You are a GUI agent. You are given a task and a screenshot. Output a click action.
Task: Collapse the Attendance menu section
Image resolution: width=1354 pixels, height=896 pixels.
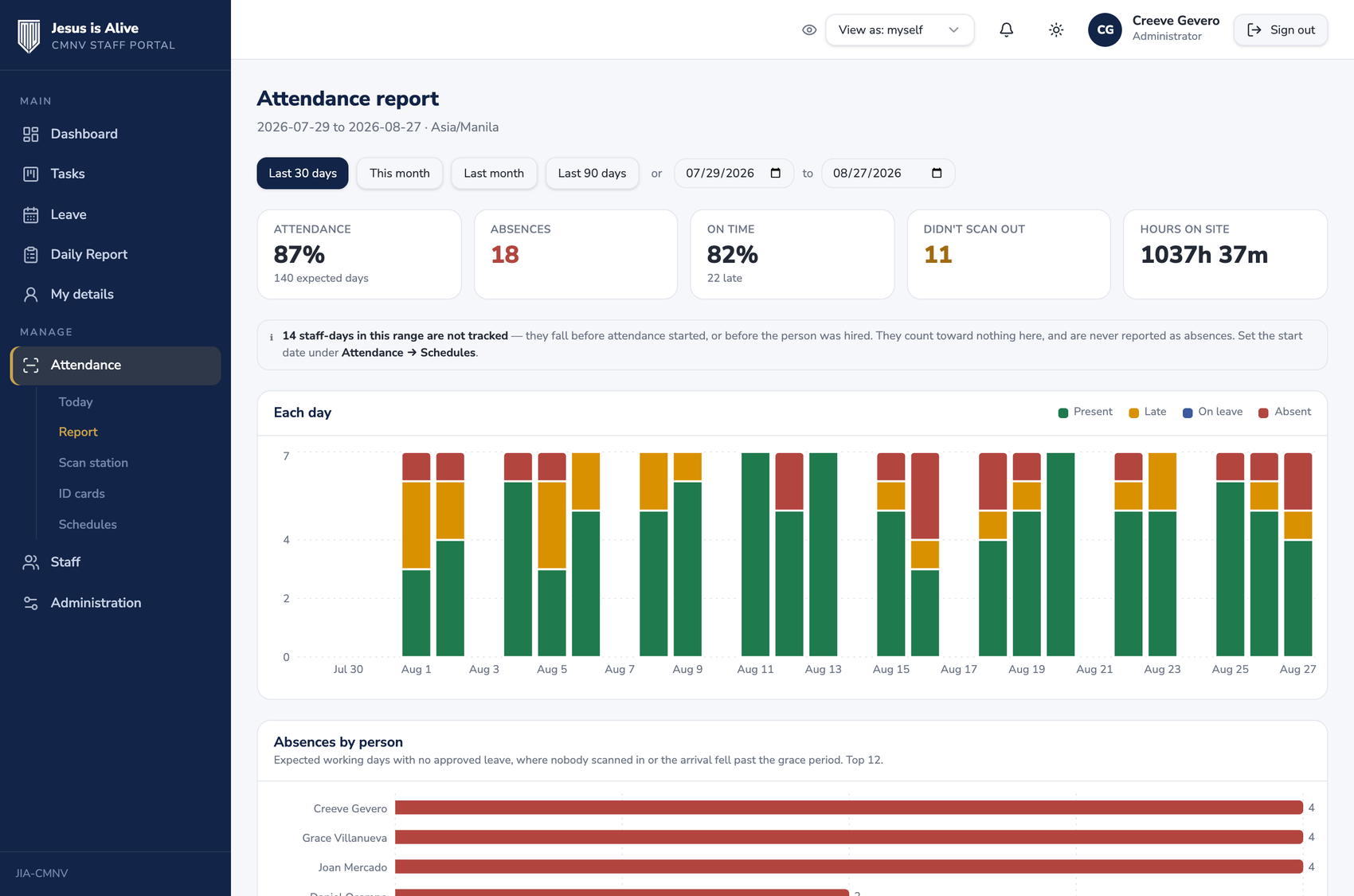tap(115, 366)
